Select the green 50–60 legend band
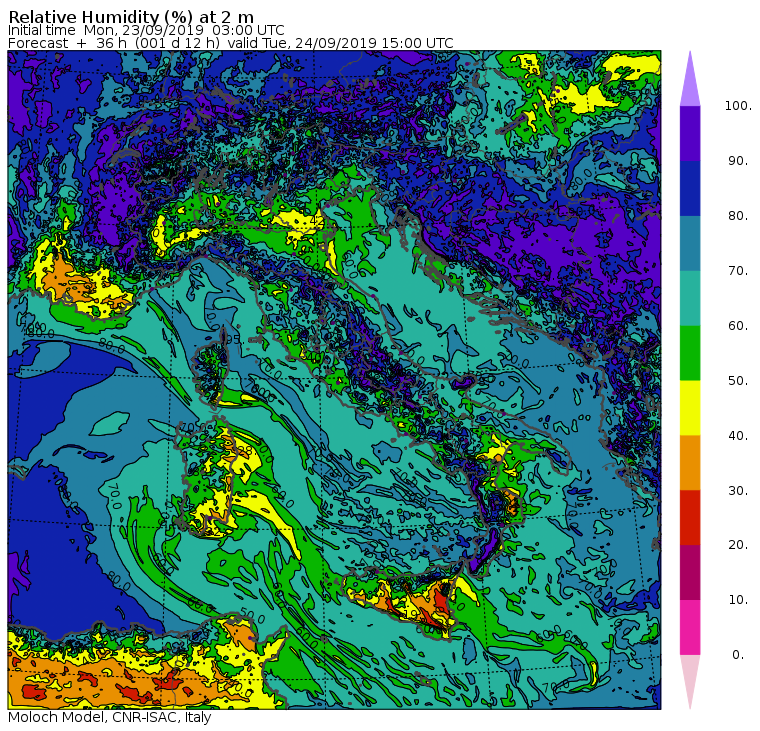The image size is (760, 731). [x=690, y=353]
